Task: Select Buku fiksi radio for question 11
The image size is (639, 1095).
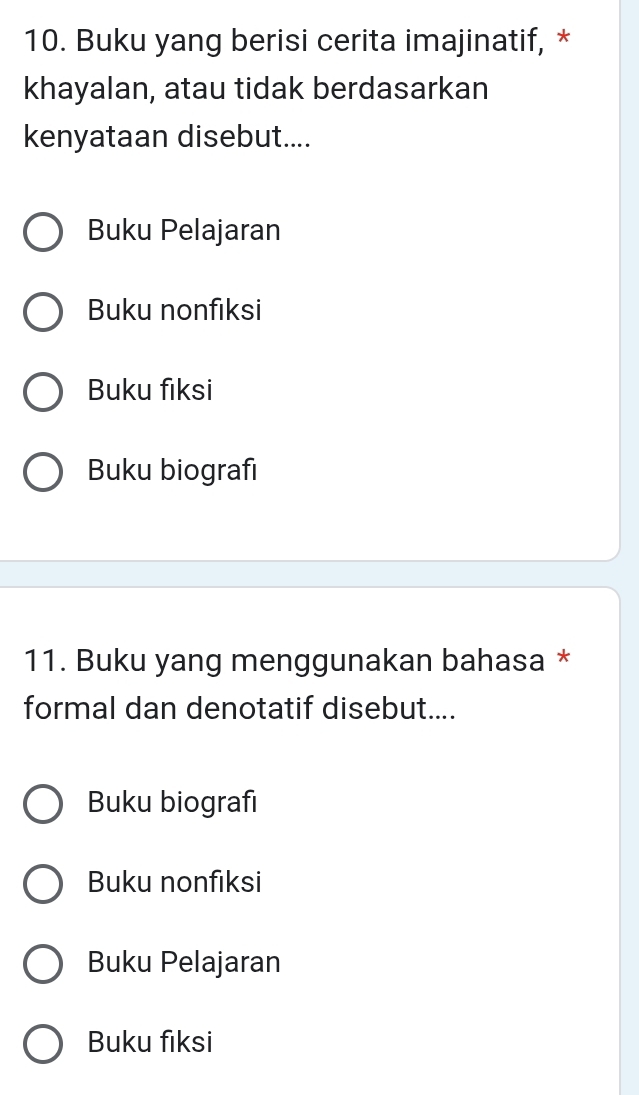Action: click(41, 1044)
